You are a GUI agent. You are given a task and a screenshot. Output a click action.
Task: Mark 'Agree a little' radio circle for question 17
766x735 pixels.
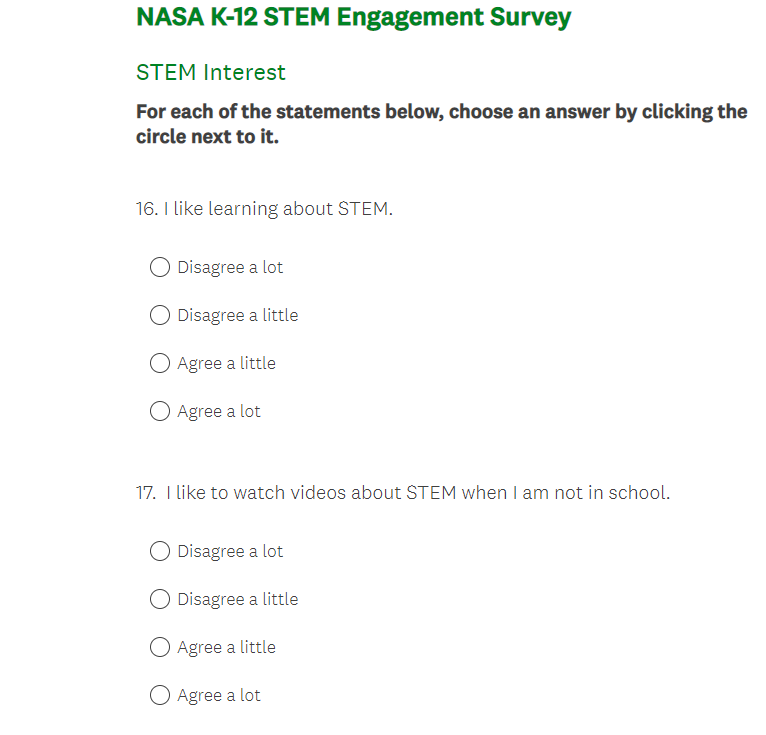[x=160, y=647]
